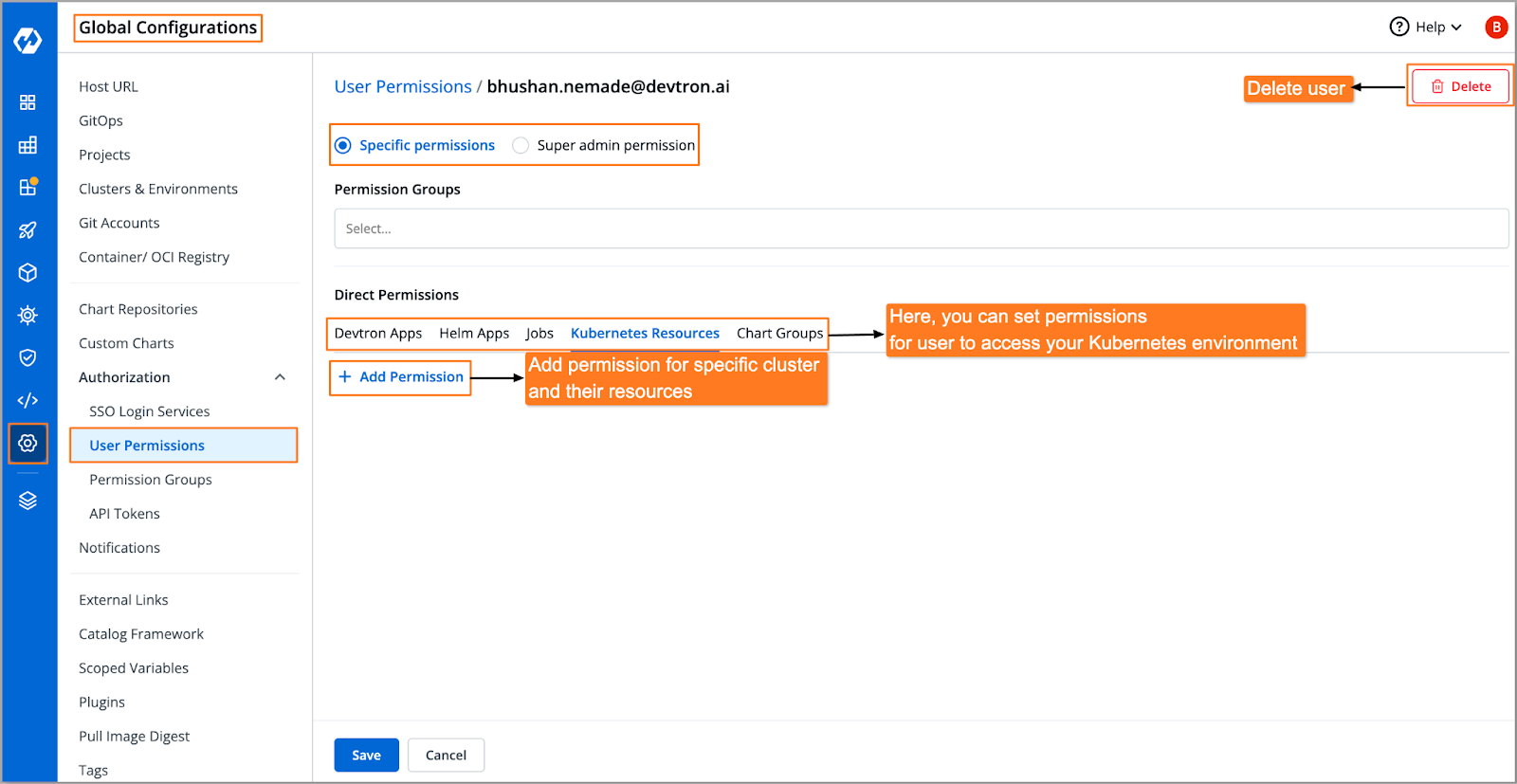Click the Devtron logo icon

(x=27, y=41)
